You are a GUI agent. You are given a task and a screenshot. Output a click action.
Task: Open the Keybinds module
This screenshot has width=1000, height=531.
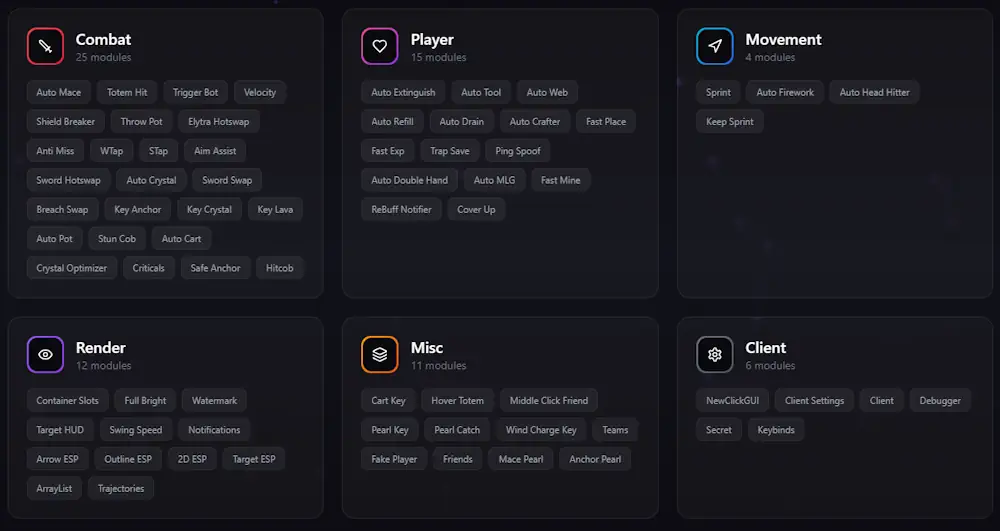tap(774, 430)
